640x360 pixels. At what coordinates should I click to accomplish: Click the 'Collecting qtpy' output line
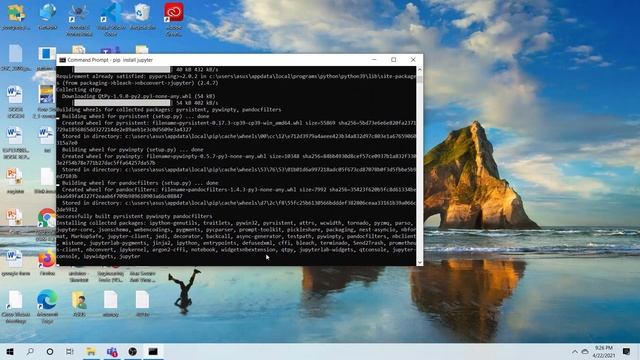(x=79, y=89)
